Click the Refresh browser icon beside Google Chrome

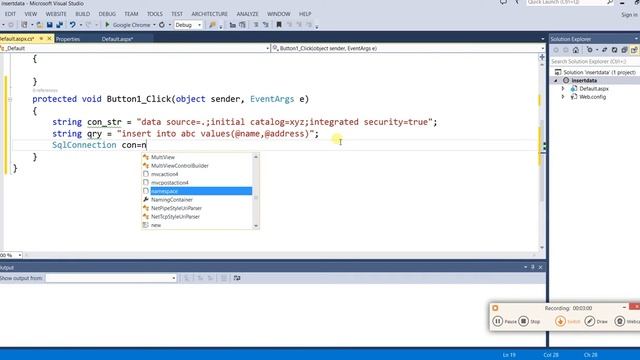coord(162,25)
